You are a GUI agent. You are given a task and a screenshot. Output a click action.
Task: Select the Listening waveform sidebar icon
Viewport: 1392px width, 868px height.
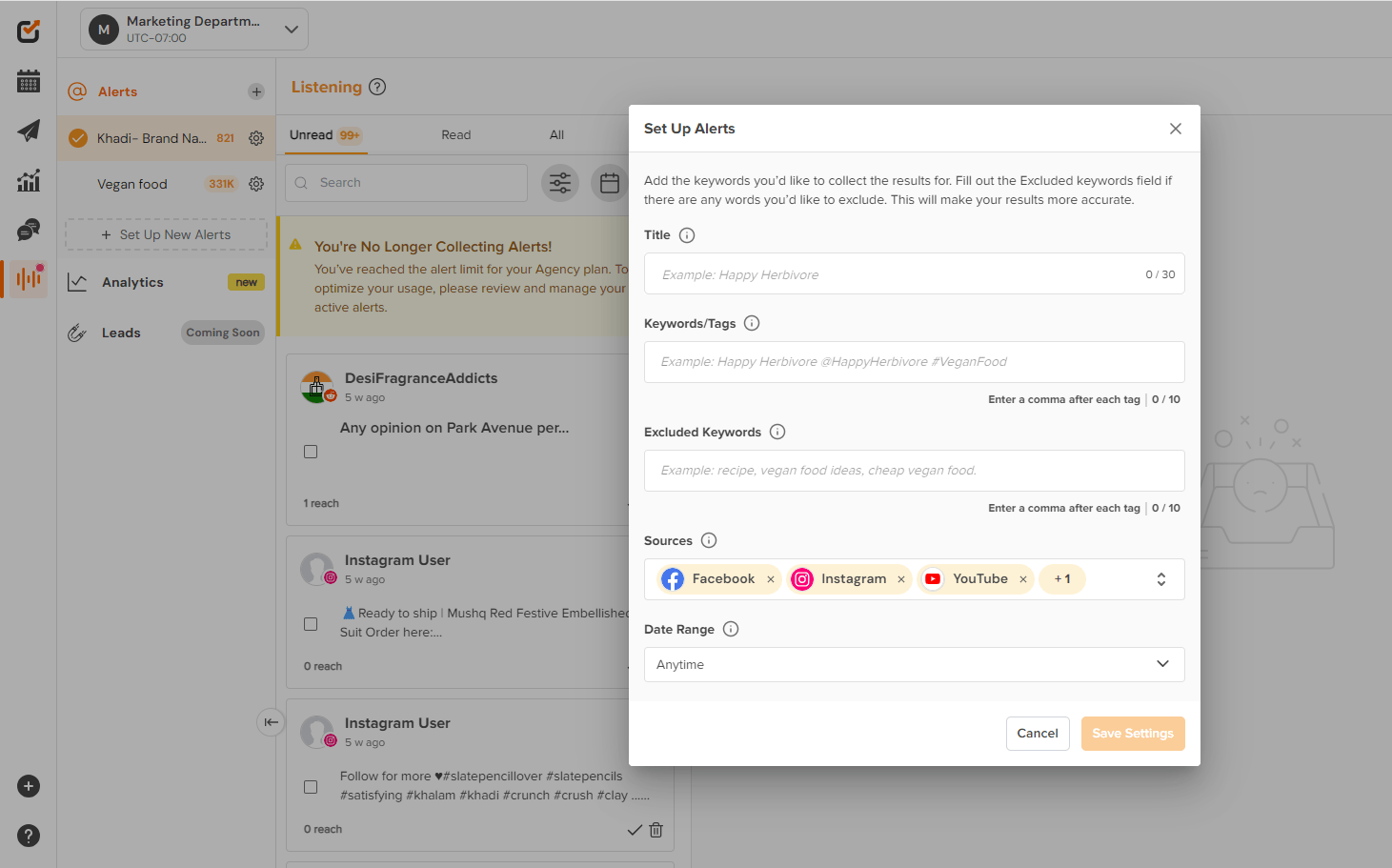click(x=29, y=279)
